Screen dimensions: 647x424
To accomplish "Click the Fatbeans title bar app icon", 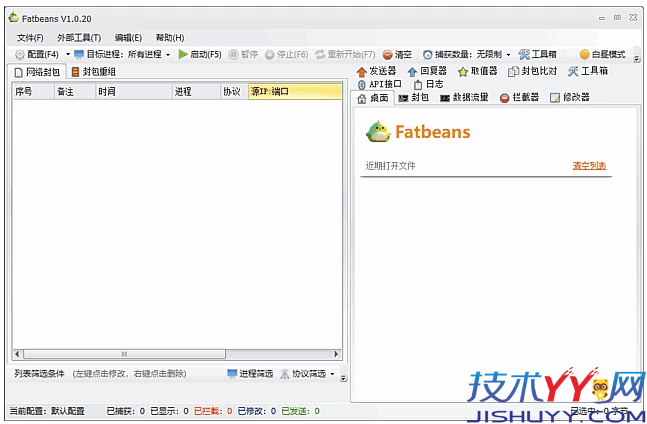I will 14,18.
